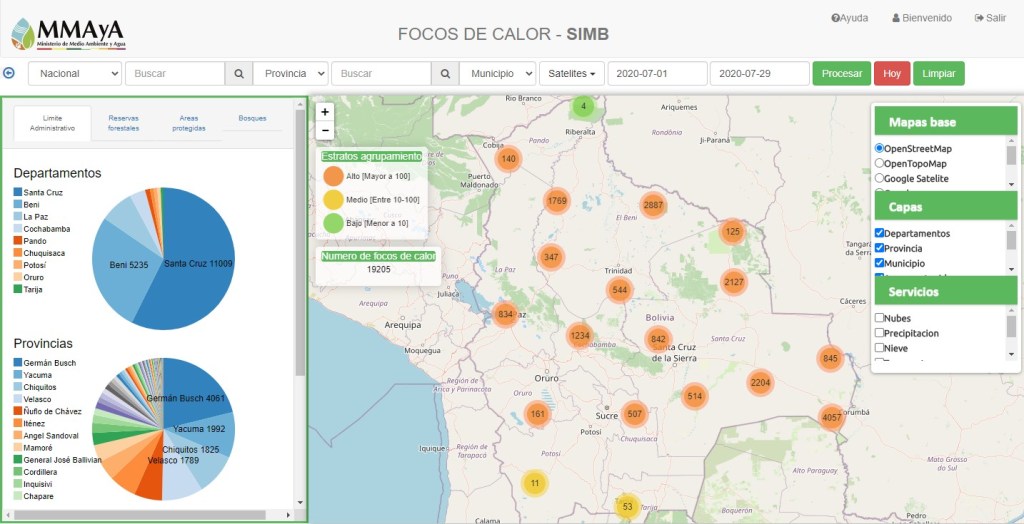Click the 4057 hotspot cluster marker
1024x524 pixels.
point(832,416)
